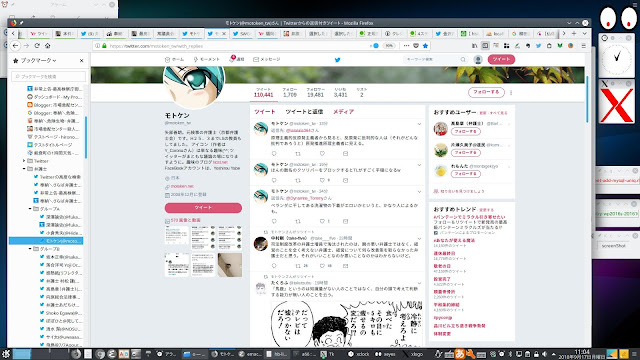Collapse the グループB bookmark folder
The image size is (640, 360).
[30, 249]
